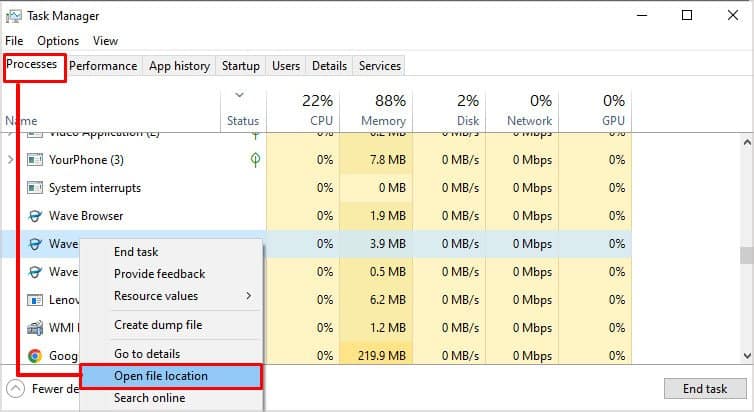Switch to the App history tab
754x412 pixels.
click(x=179, y=66)
